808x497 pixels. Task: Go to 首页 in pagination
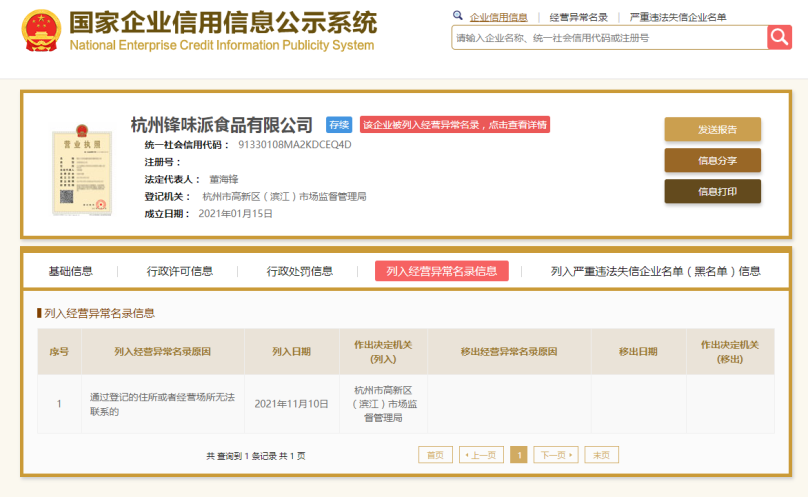[435, 455]
